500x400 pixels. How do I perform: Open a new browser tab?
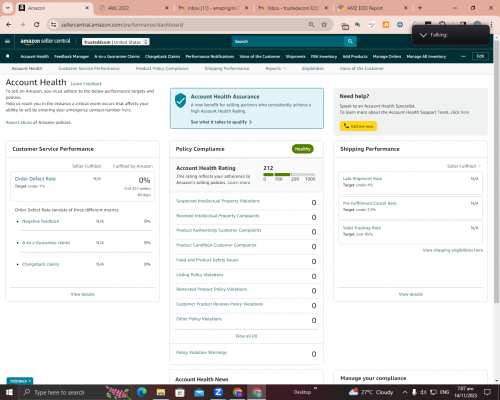coord(420,8)
